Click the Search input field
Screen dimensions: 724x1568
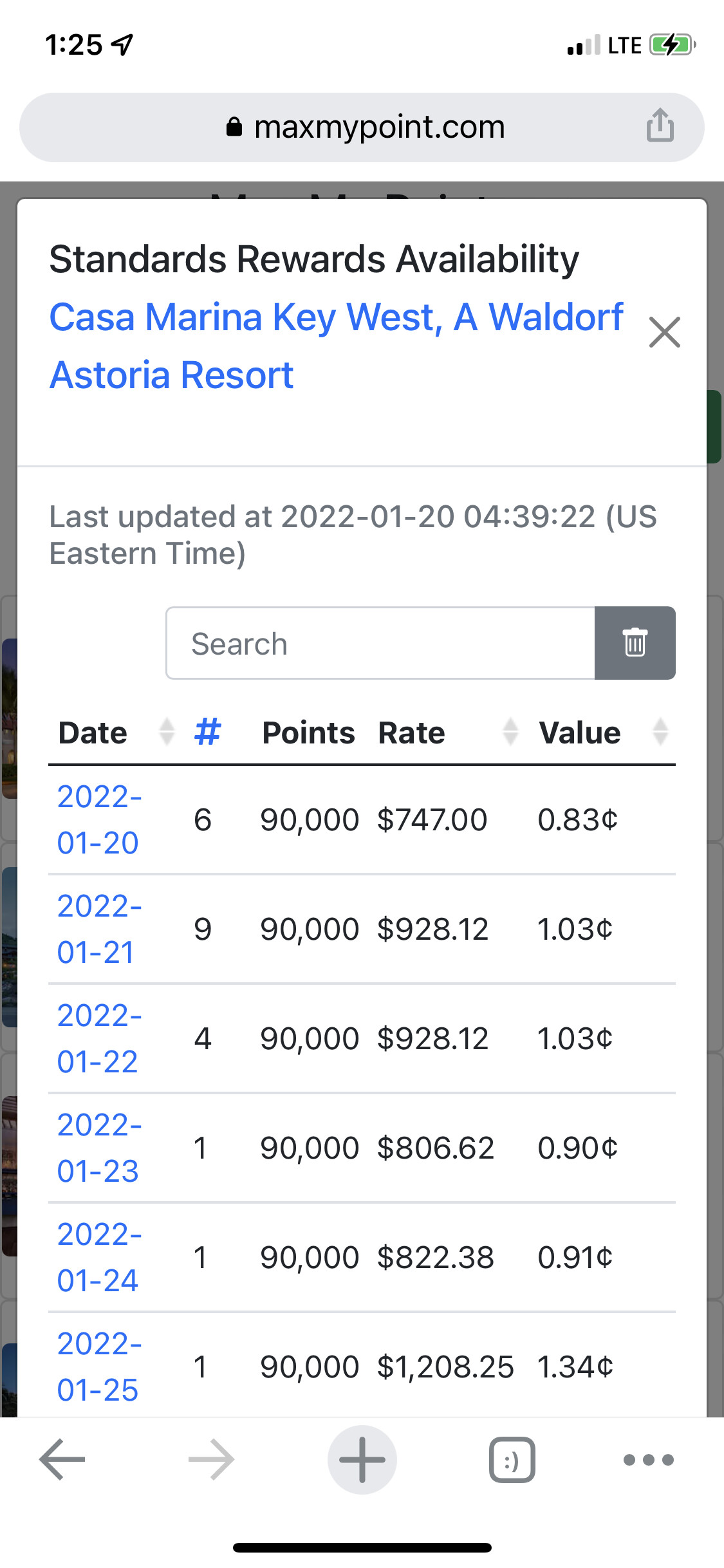point(380,643)
